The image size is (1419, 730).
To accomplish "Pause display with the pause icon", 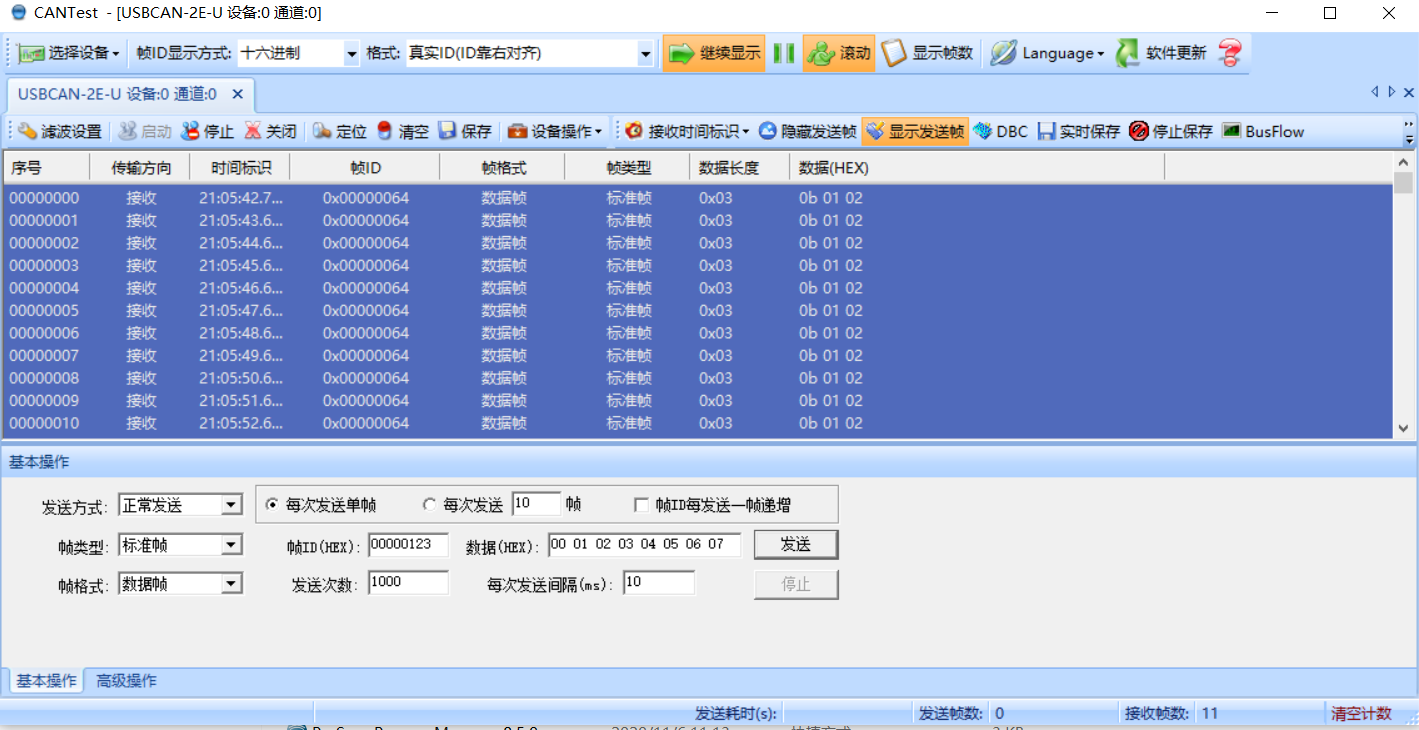I will coord(783,52).
